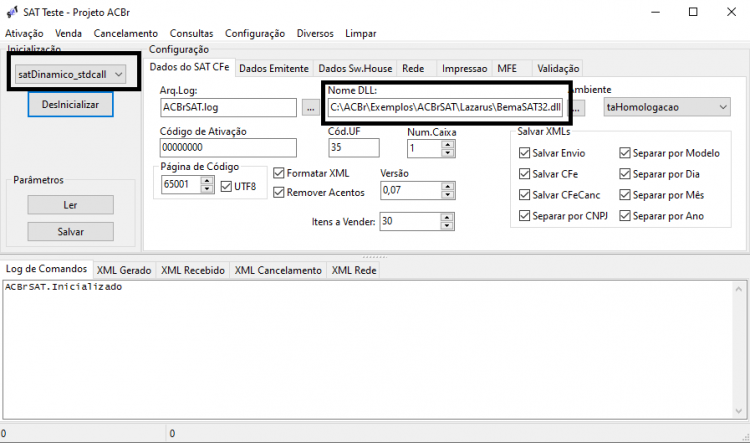Click the DesInicializar button
The image size is (750, 443).
70,105
